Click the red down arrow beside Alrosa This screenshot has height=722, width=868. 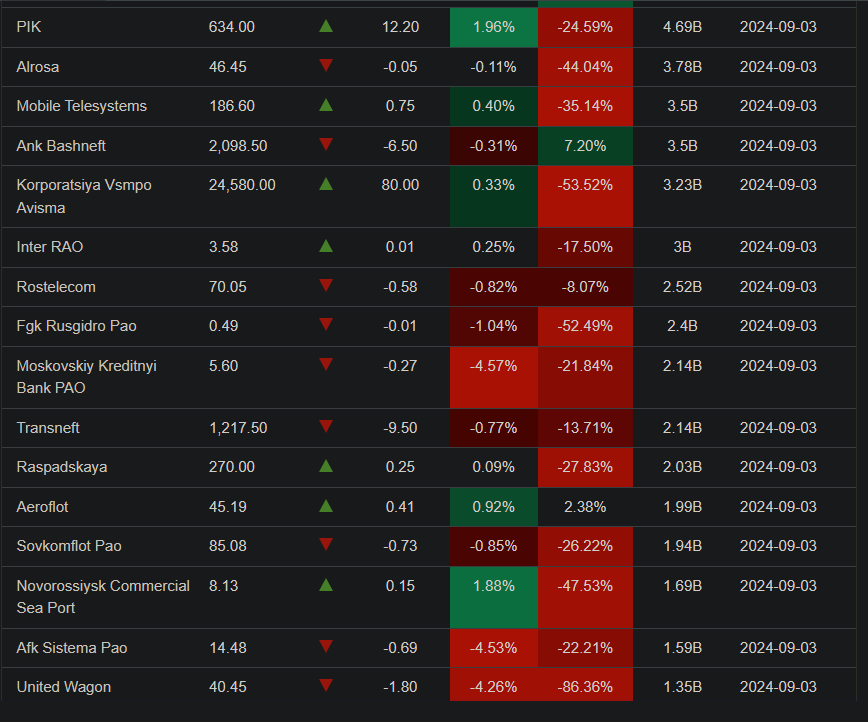point(326,66)
